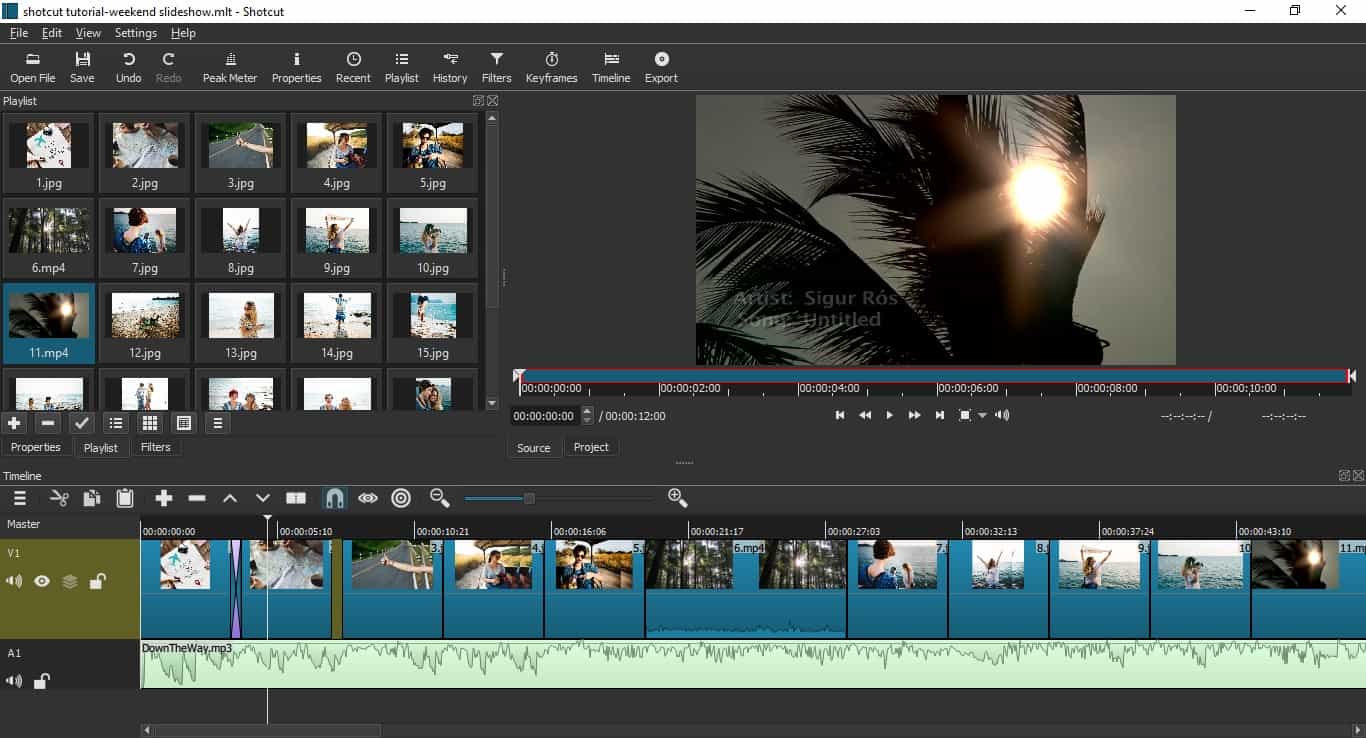Cut the clip with scissors icon in timeline
Image resolution: width=1366 pixels, height=738 pixels.
click(59, 498)
